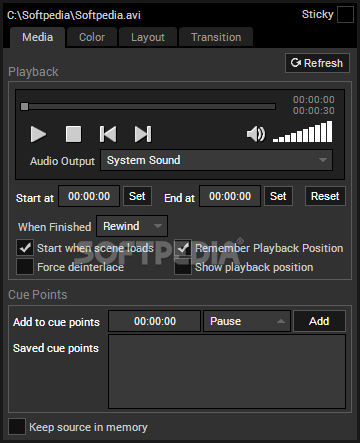Open the When Finished Rewind dropdown

[x=132, y=226]
